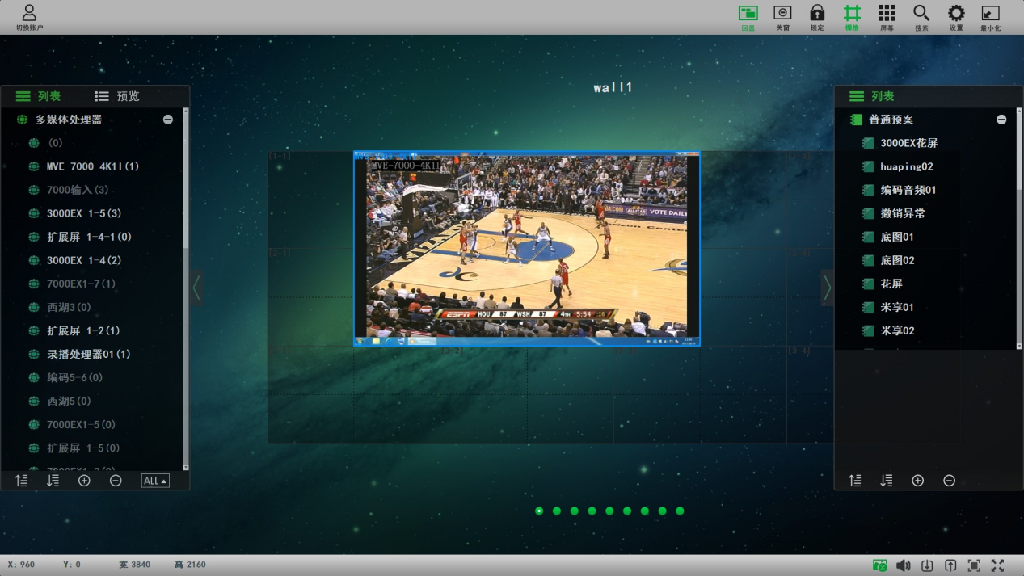Go to the last wall page dot
Screen dimensions: 1024x576
coord(680,511)
